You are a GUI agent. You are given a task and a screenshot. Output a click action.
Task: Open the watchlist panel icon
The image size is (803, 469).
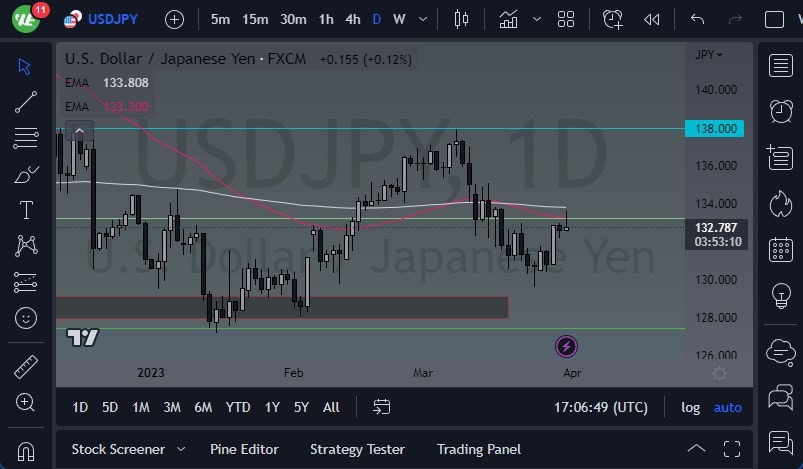pyautogui.click(x=780, y=66)
